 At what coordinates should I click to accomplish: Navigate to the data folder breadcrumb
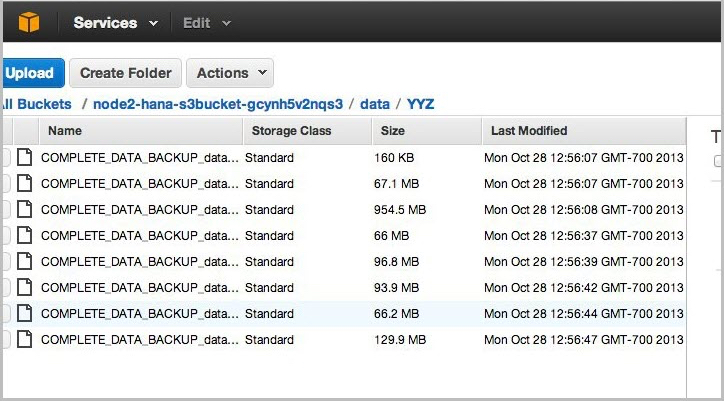point(375,103)
